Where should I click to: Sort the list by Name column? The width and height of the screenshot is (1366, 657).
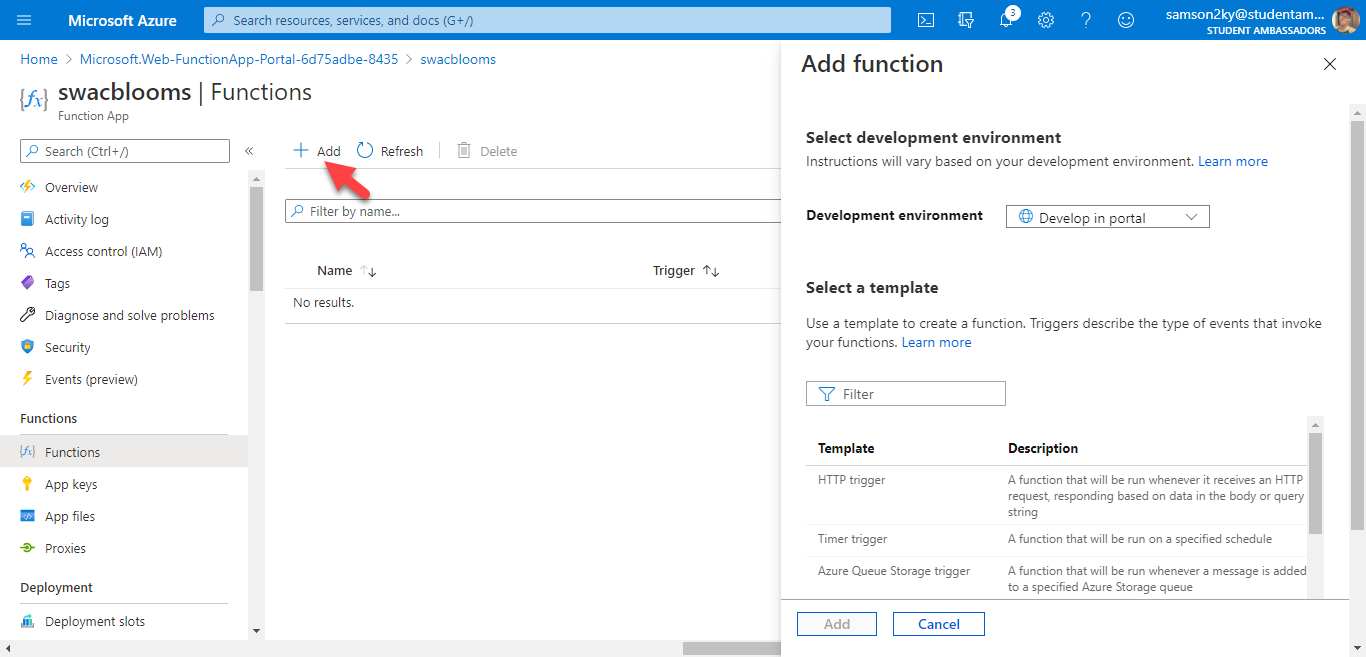point(346,271)
